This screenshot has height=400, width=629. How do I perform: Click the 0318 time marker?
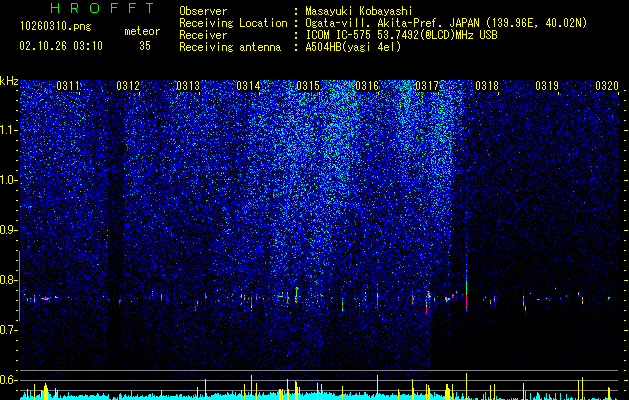(x=487, y=86)
